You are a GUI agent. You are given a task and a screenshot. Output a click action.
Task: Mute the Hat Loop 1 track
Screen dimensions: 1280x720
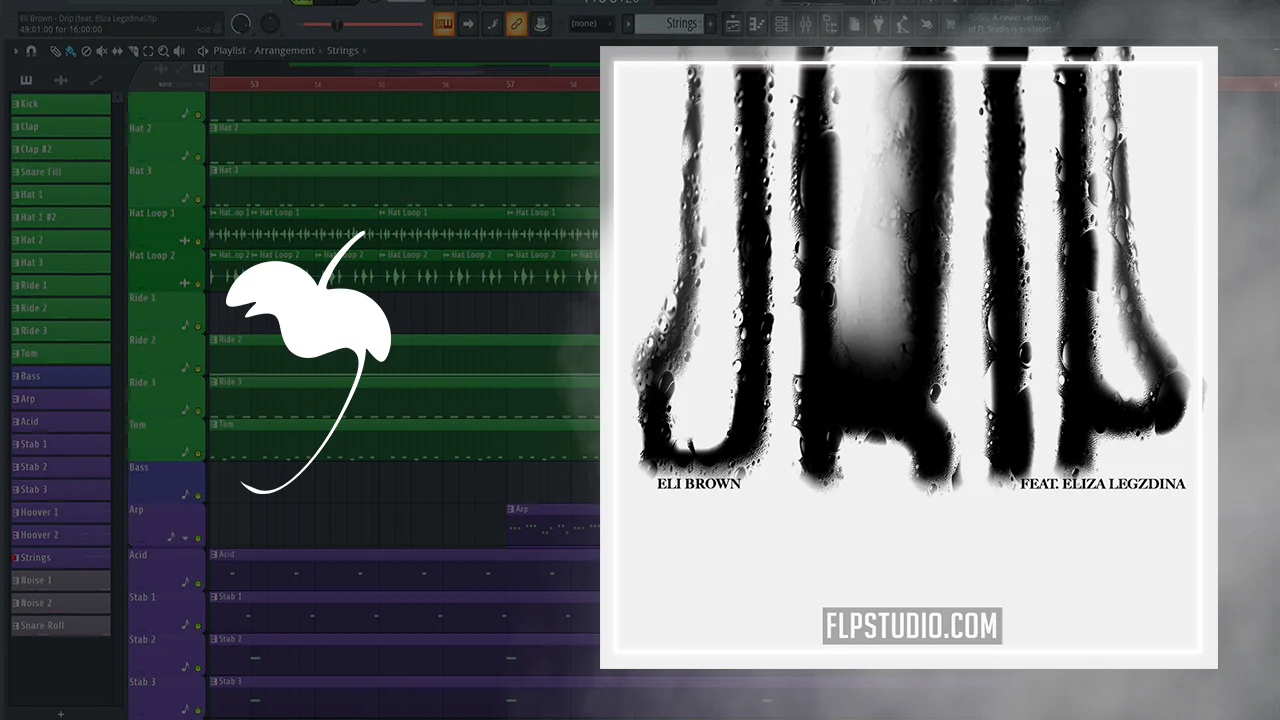pos(198,241)
